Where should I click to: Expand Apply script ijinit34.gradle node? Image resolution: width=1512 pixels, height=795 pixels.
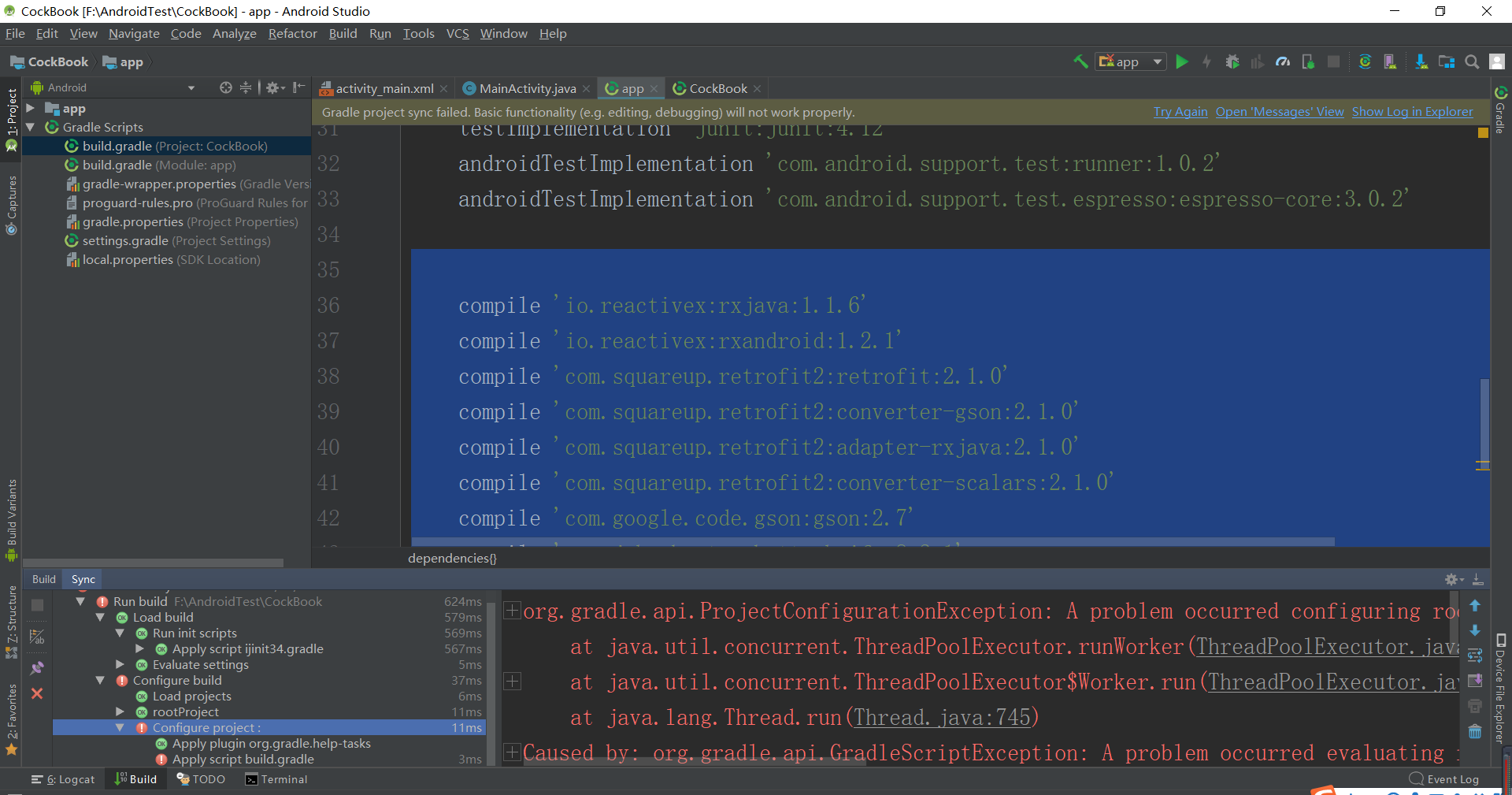click(139, 648)
